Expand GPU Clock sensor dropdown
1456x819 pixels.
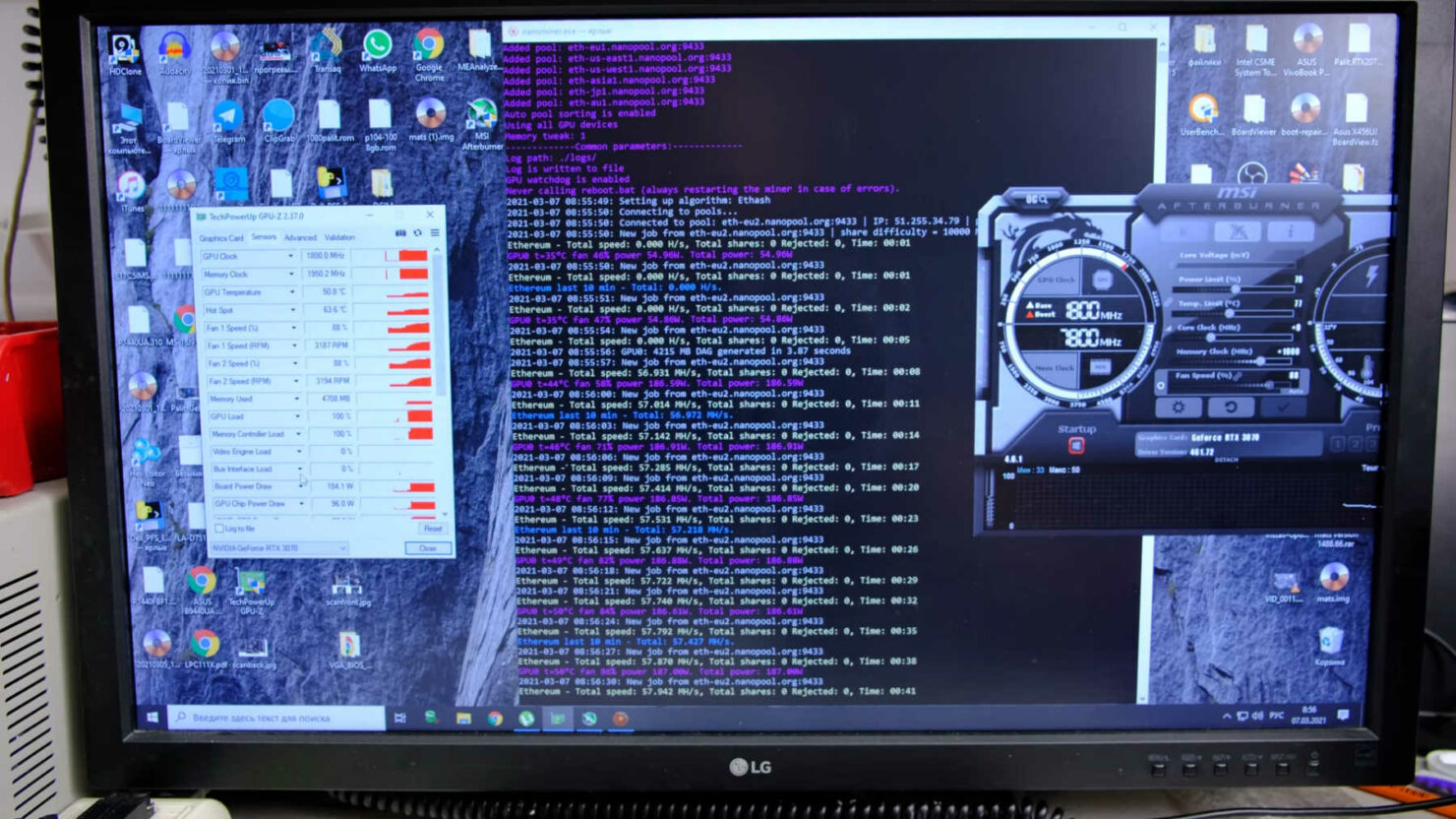point(290,256)
